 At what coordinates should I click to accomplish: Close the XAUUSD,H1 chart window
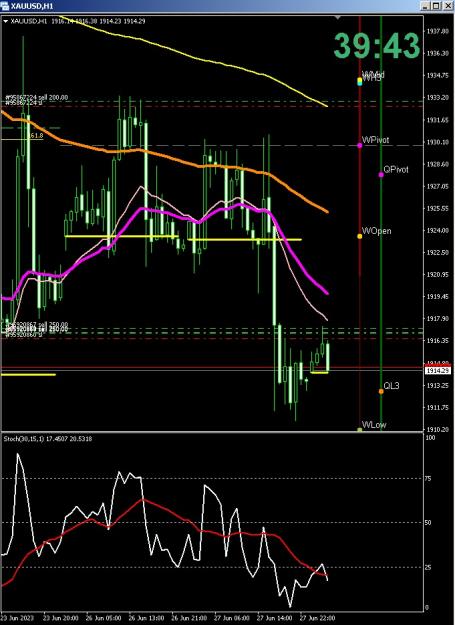click(448, 6)
